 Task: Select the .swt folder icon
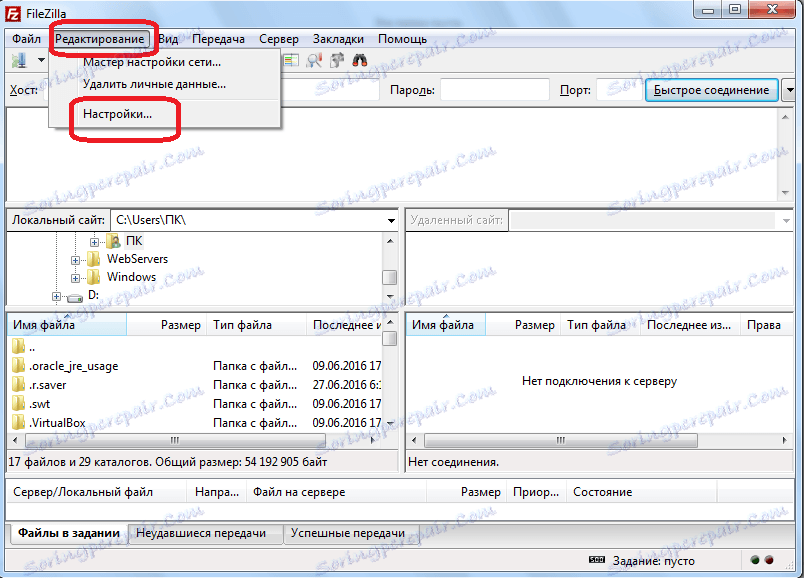click(18, 404)
